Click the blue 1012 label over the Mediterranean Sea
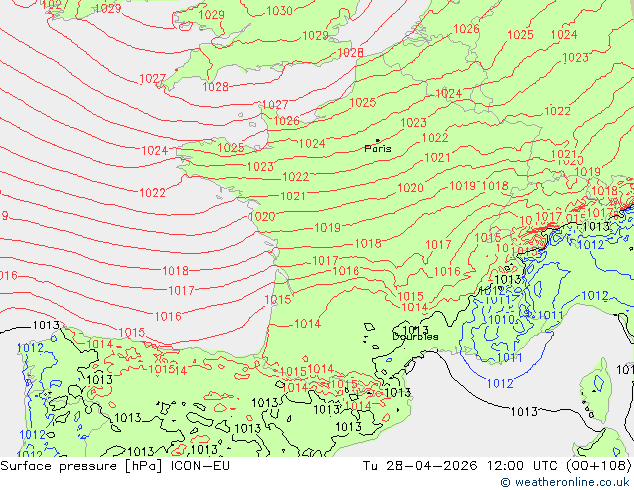Image resolution: width=634 pixels, height=490 pixels. (500, 383)
